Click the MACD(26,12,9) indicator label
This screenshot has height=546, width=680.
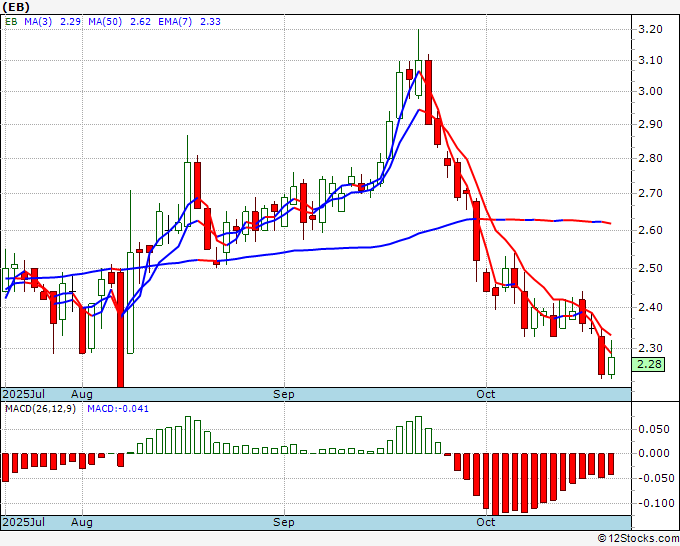click(40, 409)
